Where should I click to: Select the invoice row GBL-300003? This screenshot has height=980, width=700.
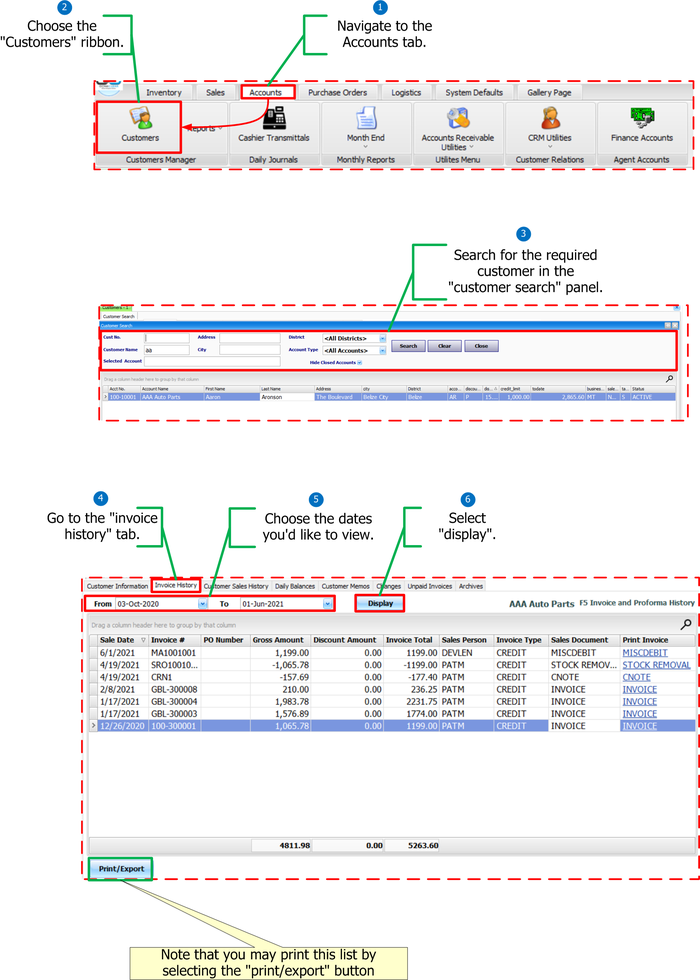392,714
